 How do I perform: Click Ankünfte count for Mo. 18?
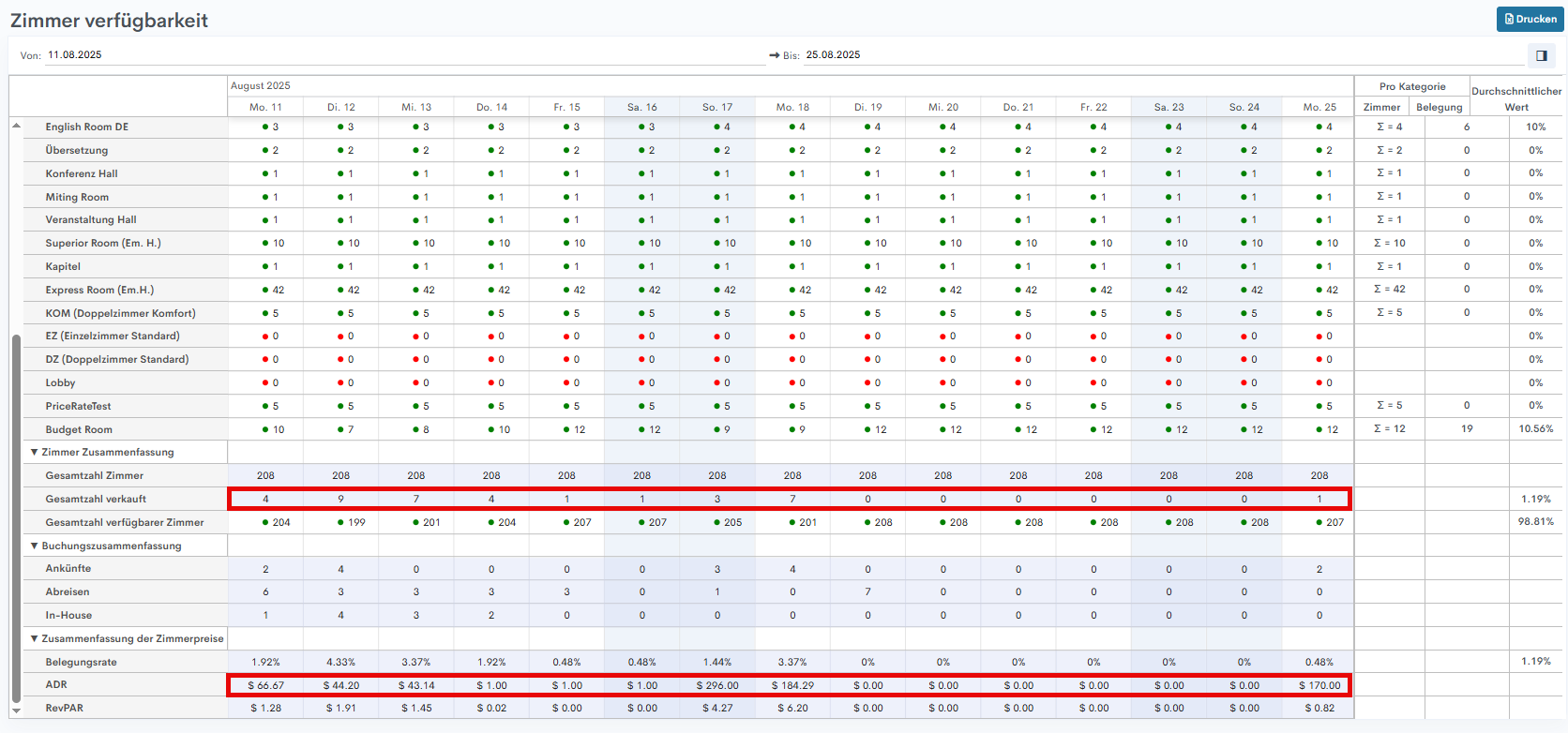[792, 569]
